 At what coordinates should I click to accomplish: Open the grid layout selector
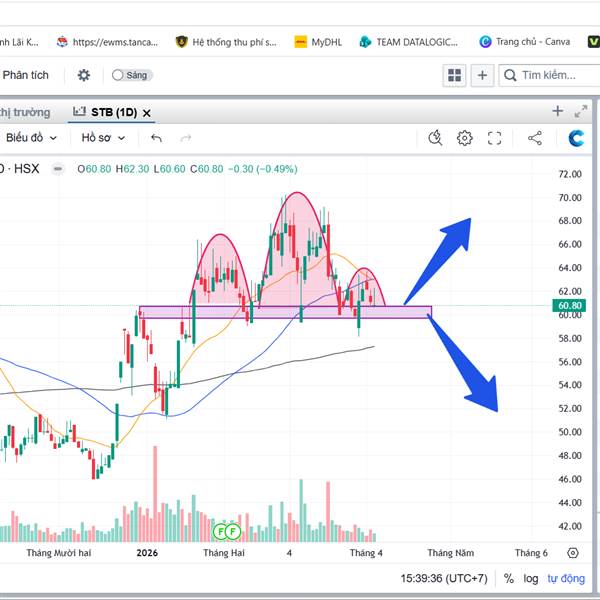click(x=455, y=75)
